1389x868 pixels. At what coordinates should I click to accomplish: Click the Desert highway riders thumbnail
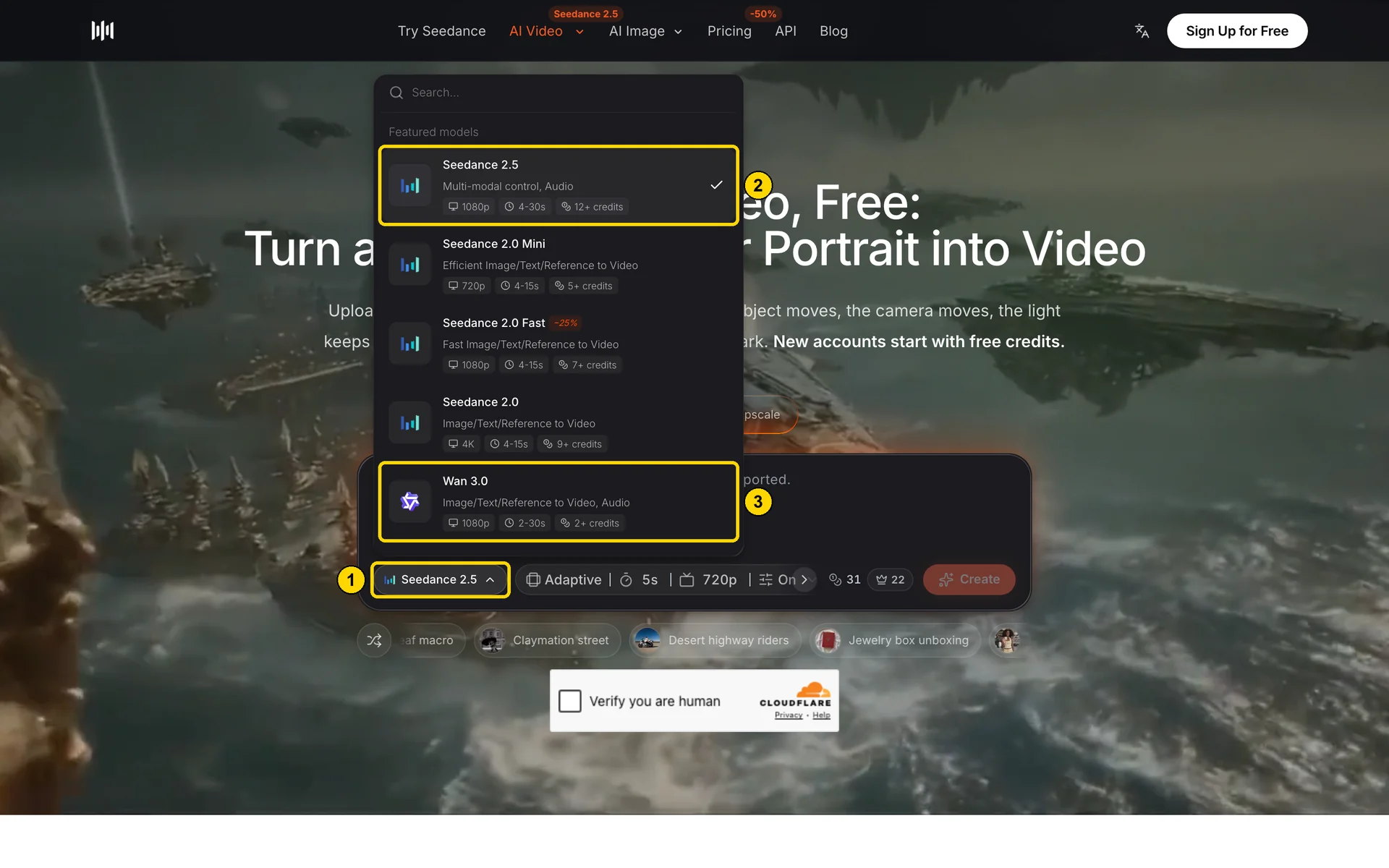647,640
